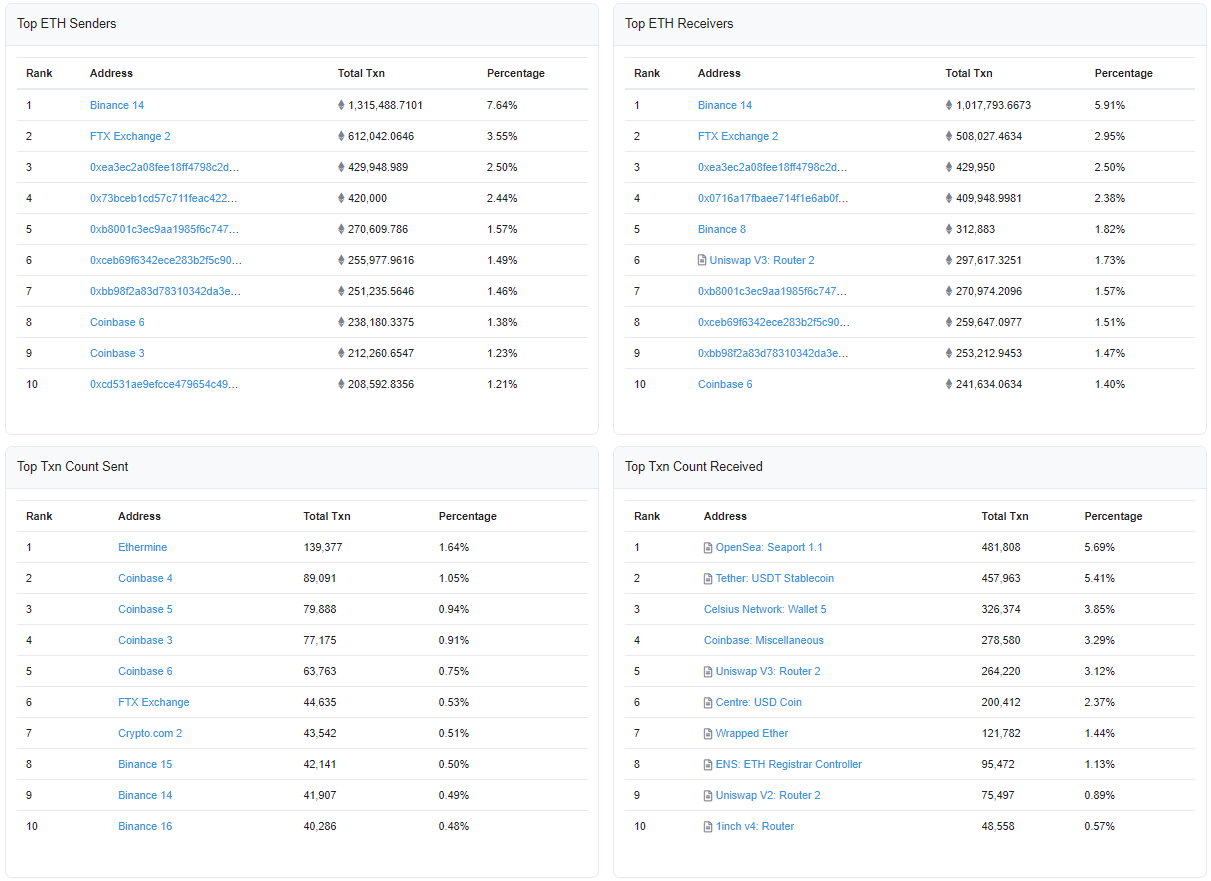
Task: Open Binance 14 in Top ETH Senders
Action: (117, 105)
